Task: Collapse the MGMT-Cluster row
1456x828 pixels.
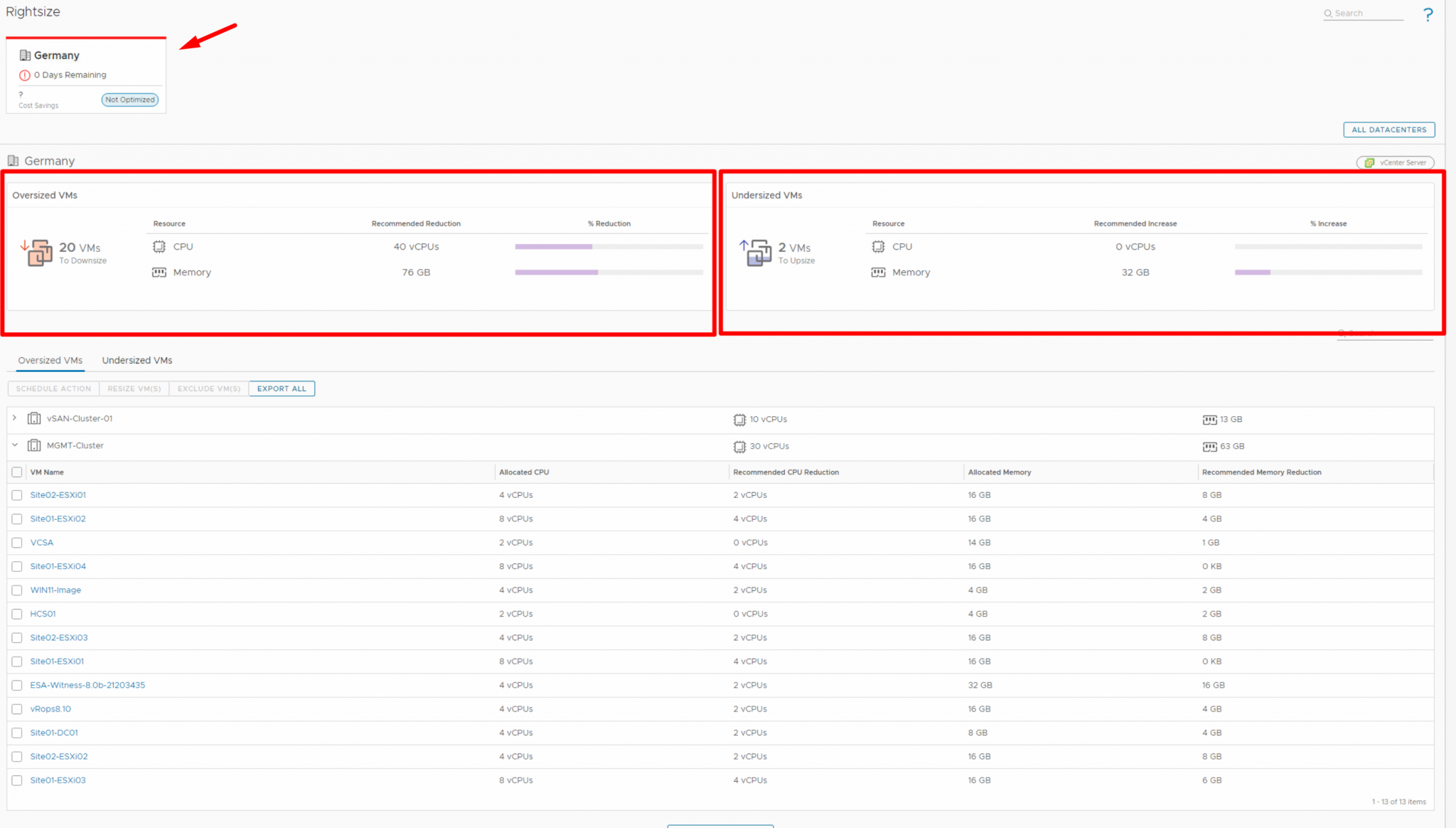Action: [14, 445]
